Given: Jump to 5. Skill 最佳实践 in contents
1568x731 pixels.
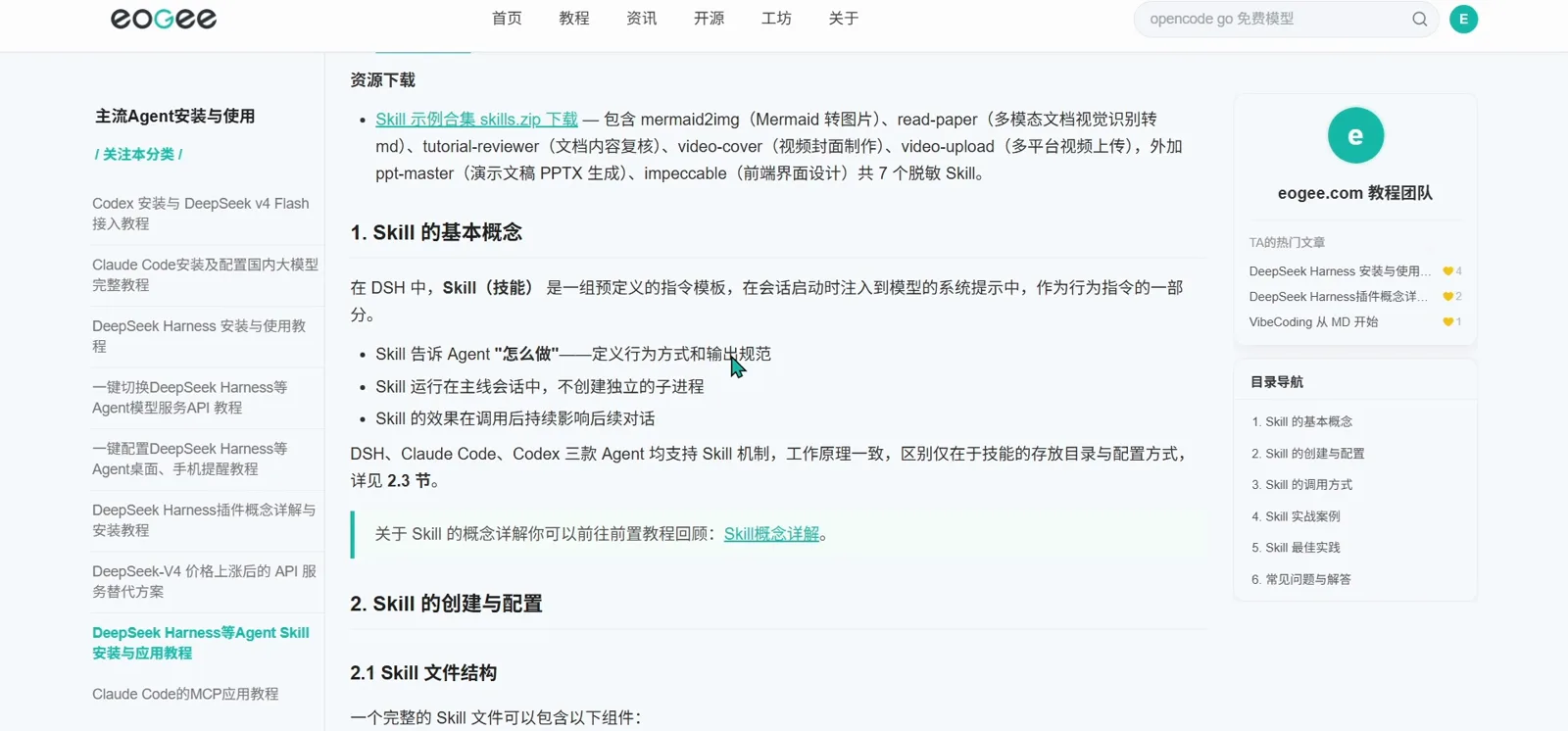Looking at the screenshot, I should click(x=1296, y=548).
